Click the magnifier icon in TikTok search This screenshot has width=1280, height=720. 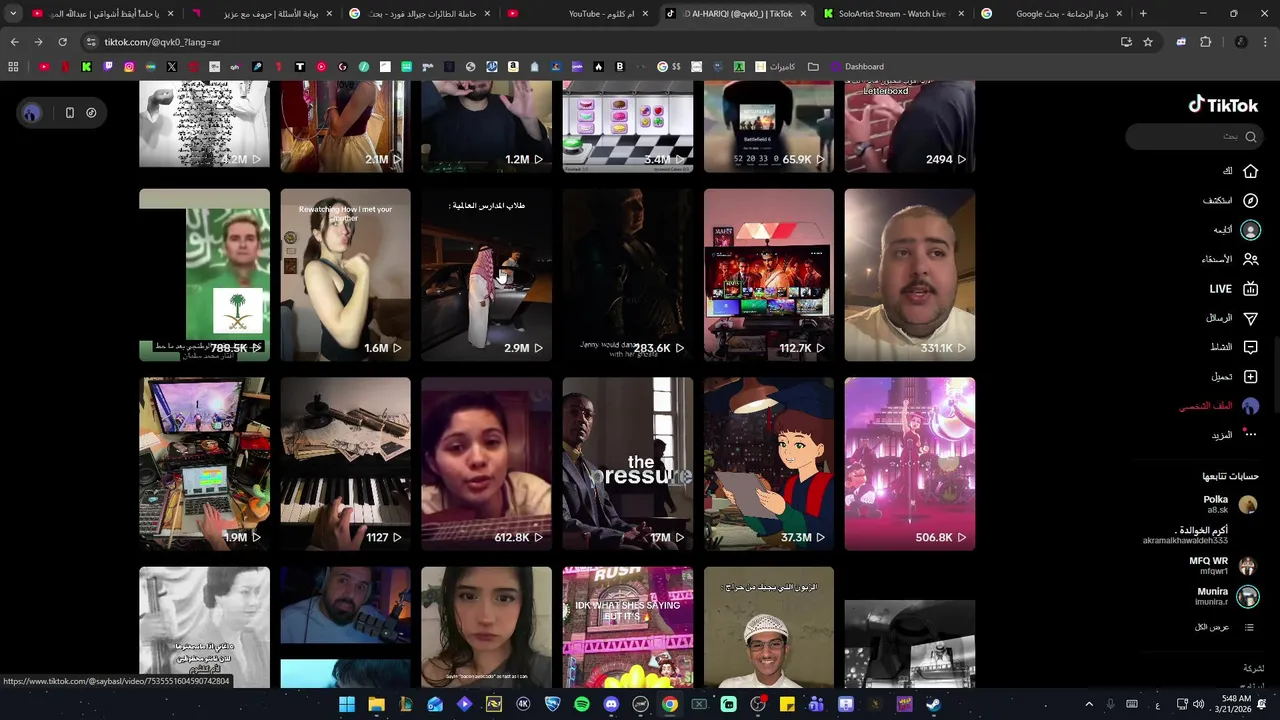coord(1250,136)
